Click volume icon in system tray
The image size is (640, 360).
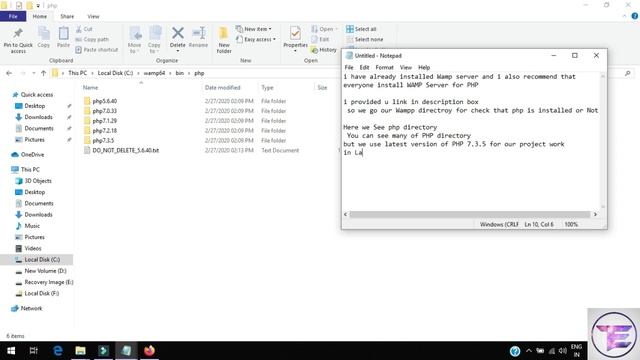pos(563,351)
